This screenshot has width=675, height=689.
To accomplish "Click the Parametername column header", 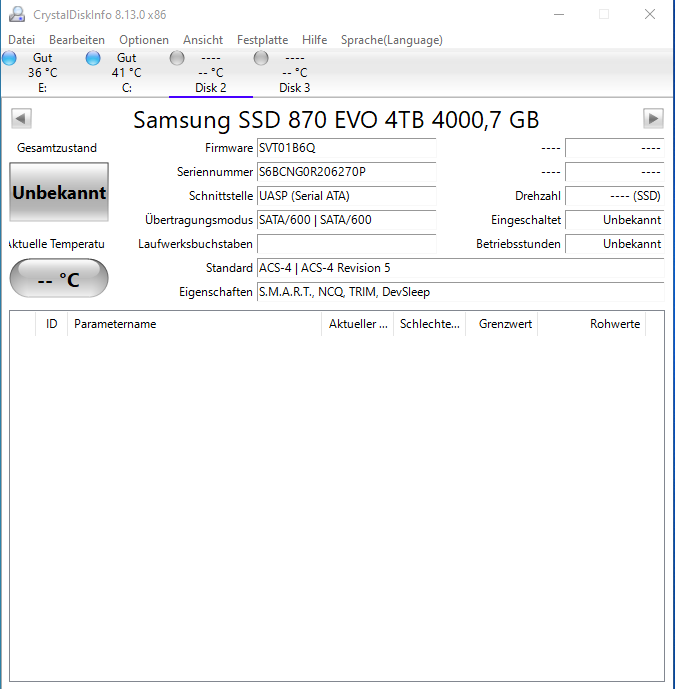I will point(195,324).
